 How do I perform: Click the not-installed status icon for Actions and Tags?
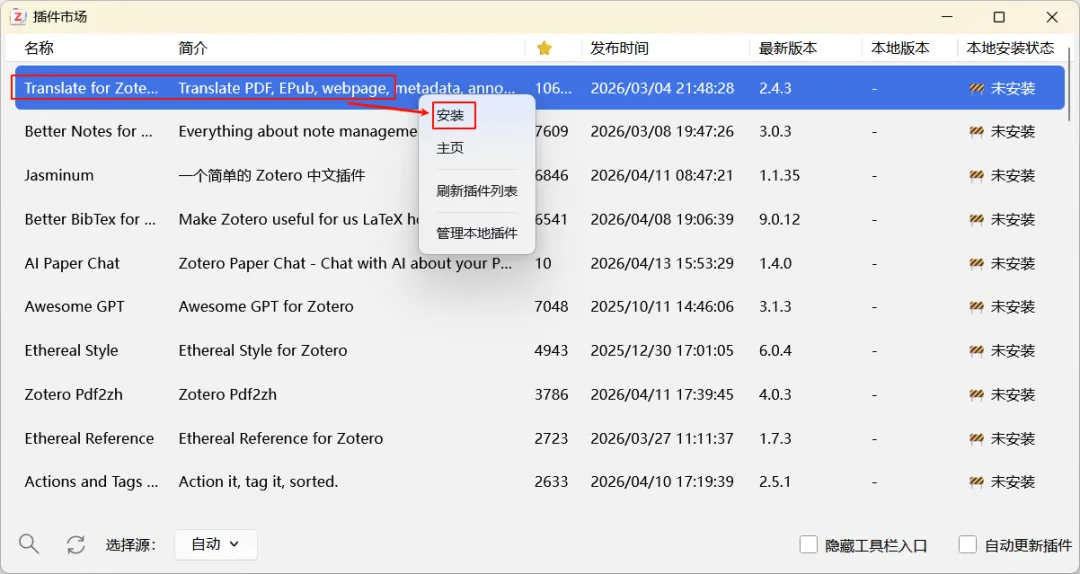(x=976, y=482)
